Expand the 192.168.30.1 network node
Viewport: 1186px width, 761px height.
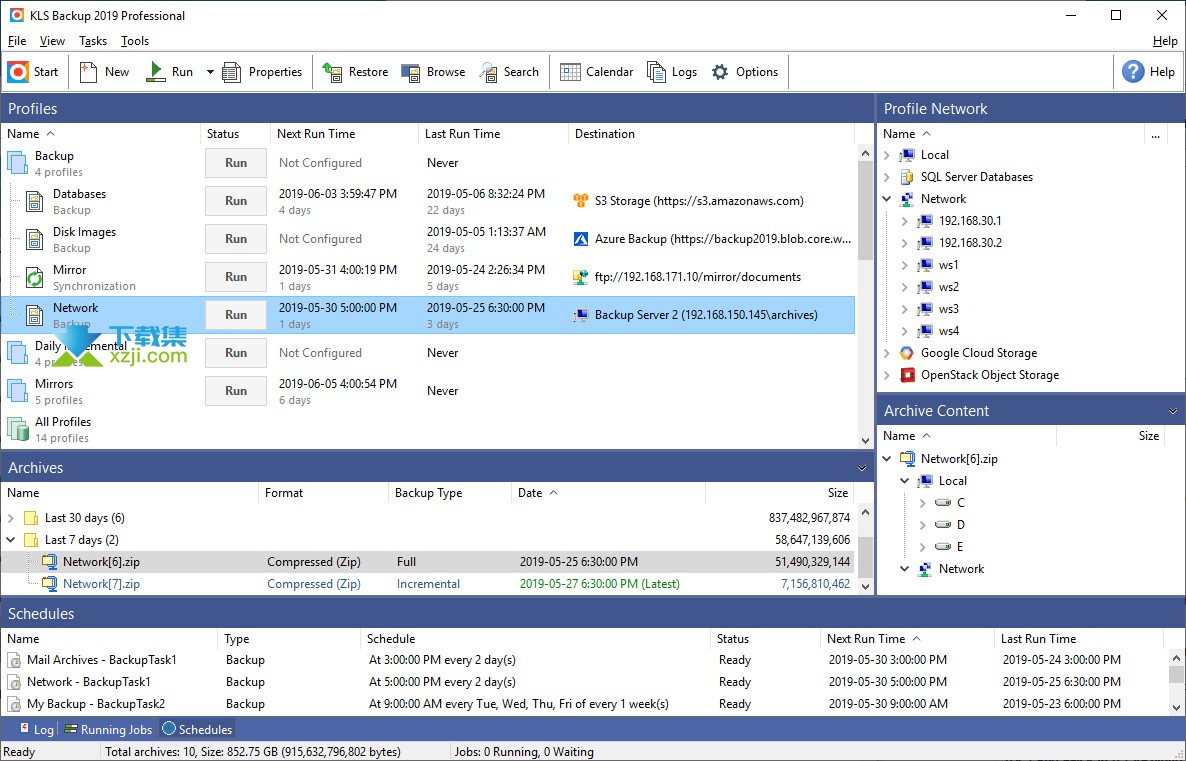pos(905,221)
